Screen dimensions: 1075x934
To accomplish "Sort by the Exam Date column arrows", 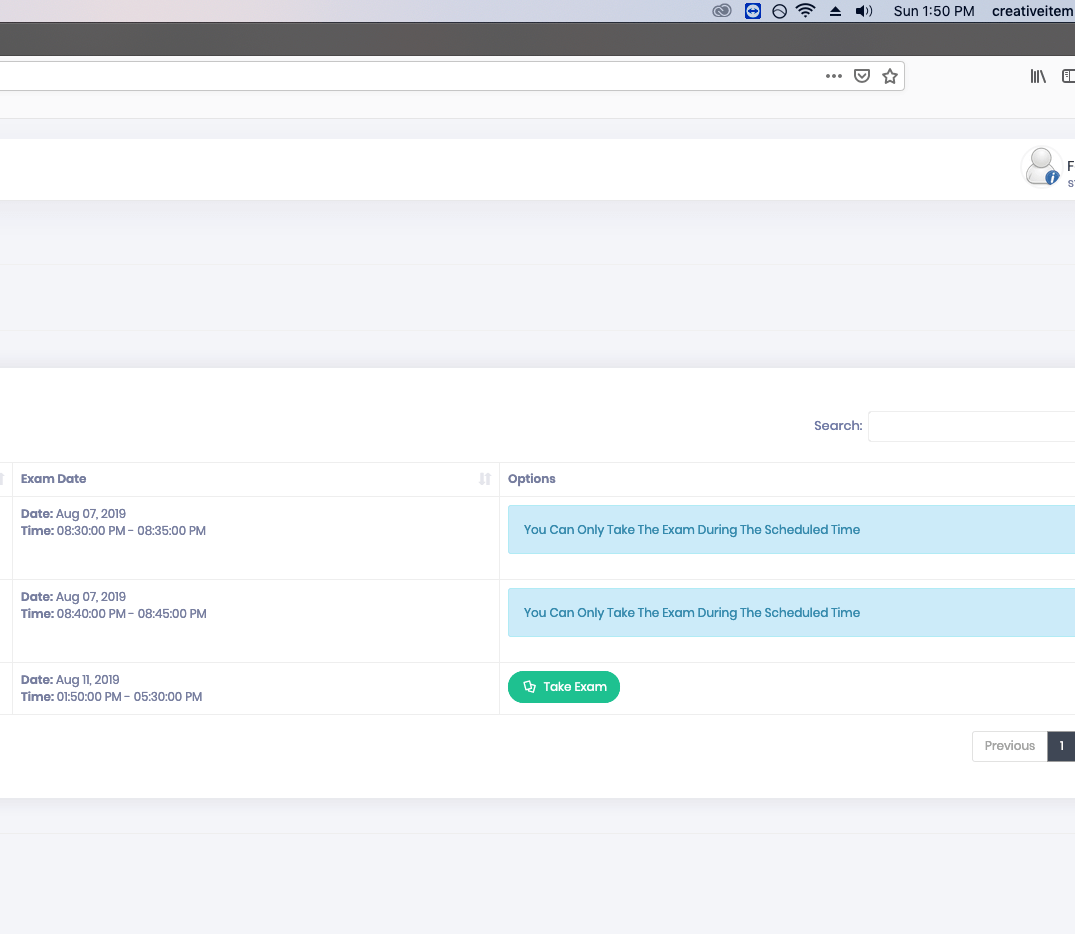I will tap(485, 479).
